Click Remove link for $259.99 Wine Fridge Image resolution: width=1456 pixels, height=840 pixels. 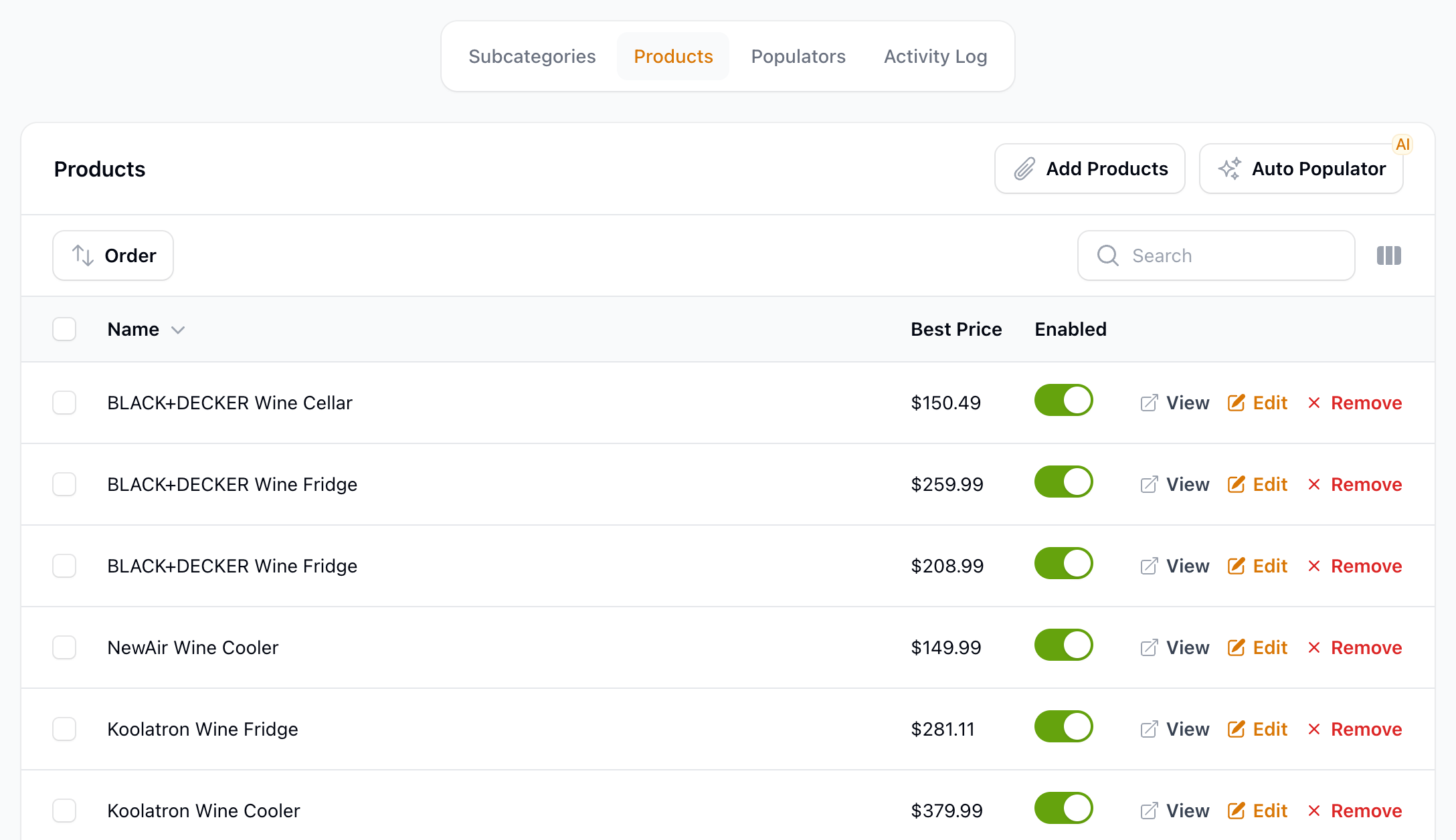point(1355,484)
